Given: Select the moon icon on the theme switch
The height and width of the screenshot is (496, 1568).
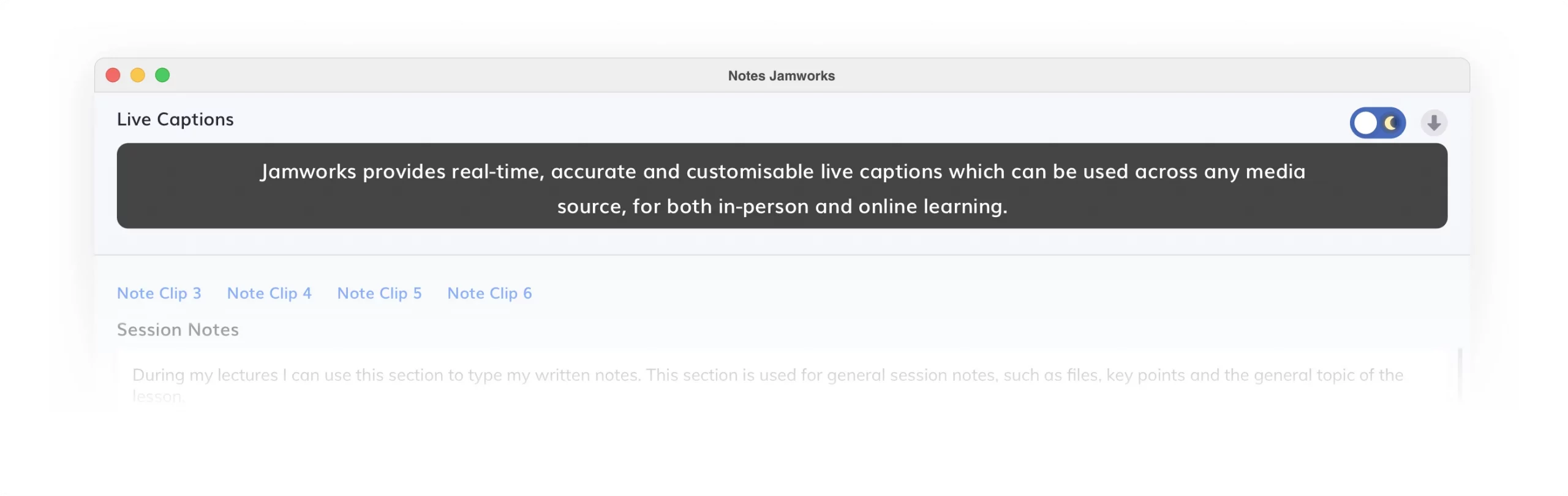Looking at the screenshot, I should (1390, 123).
